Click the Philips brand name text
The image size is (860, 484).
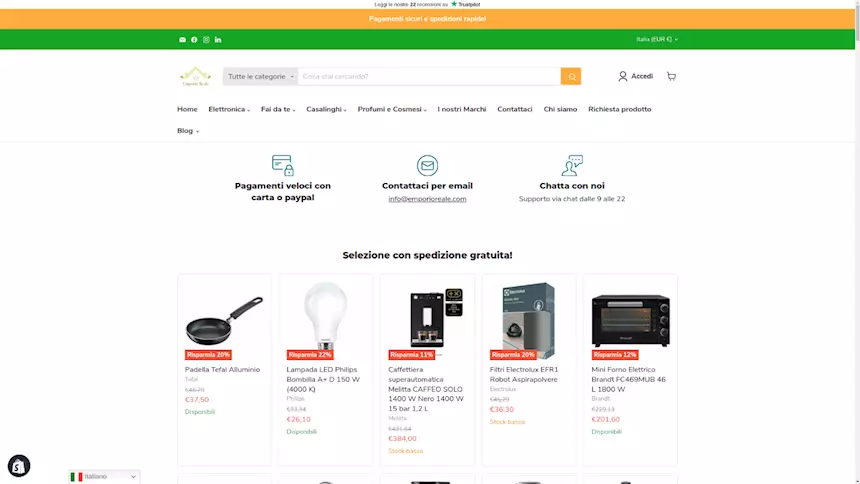coord(295,399)
